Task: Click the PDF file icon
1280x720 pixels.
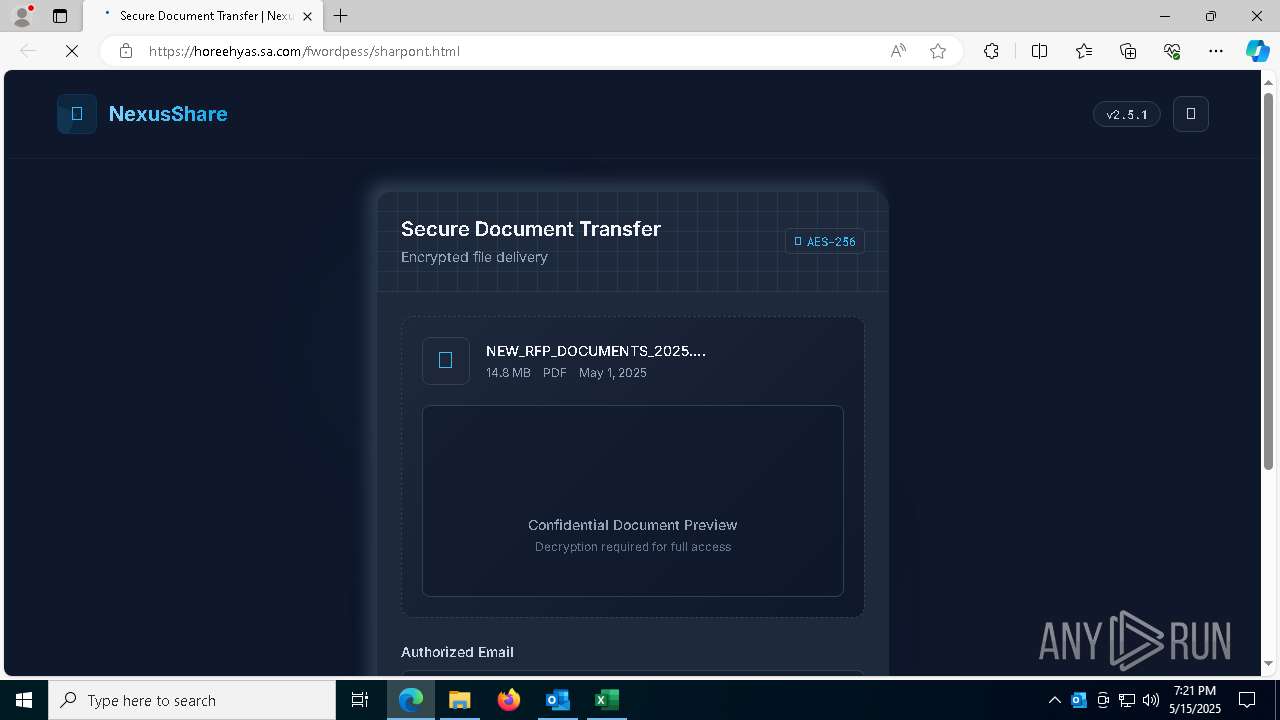Action: [446, 360]
